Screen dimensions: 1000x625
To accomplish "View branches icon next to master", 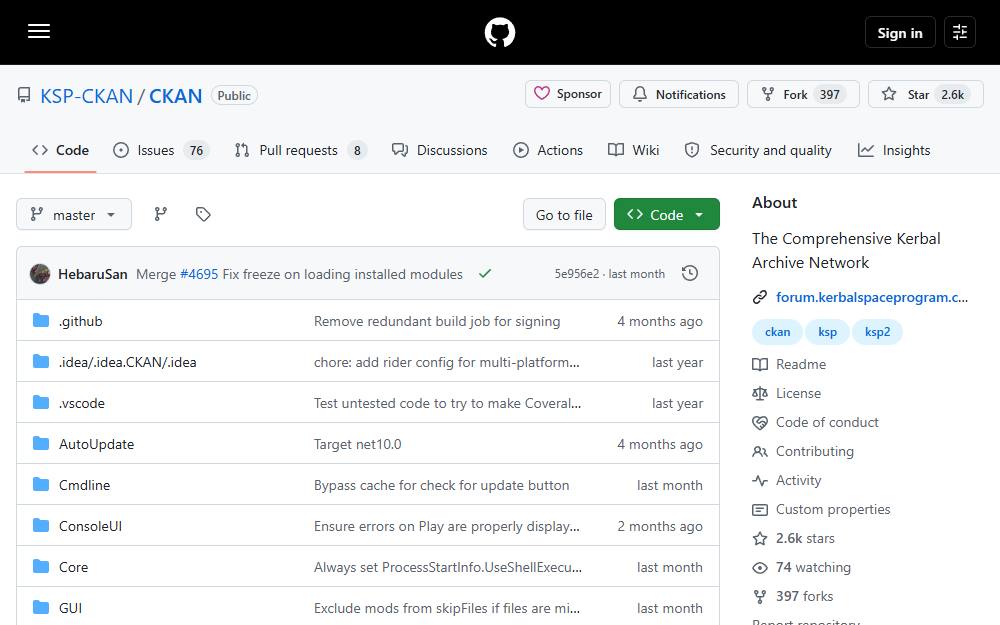I will [161, 214].
